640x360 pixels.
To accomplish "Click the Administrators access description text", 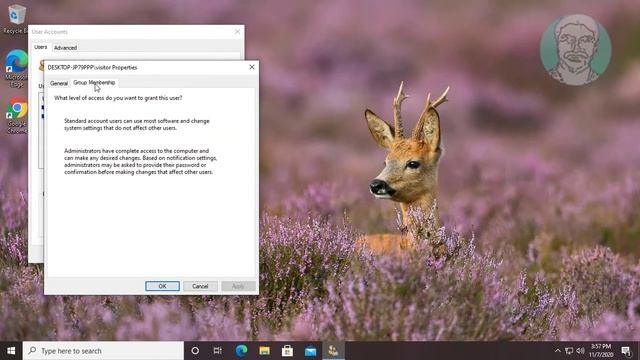I will (140, 161).
